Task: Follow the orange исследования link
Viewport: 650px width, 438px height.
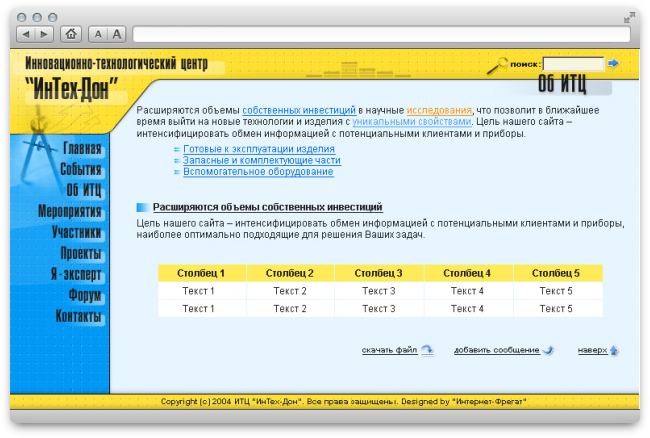Action: click(439, 110)
